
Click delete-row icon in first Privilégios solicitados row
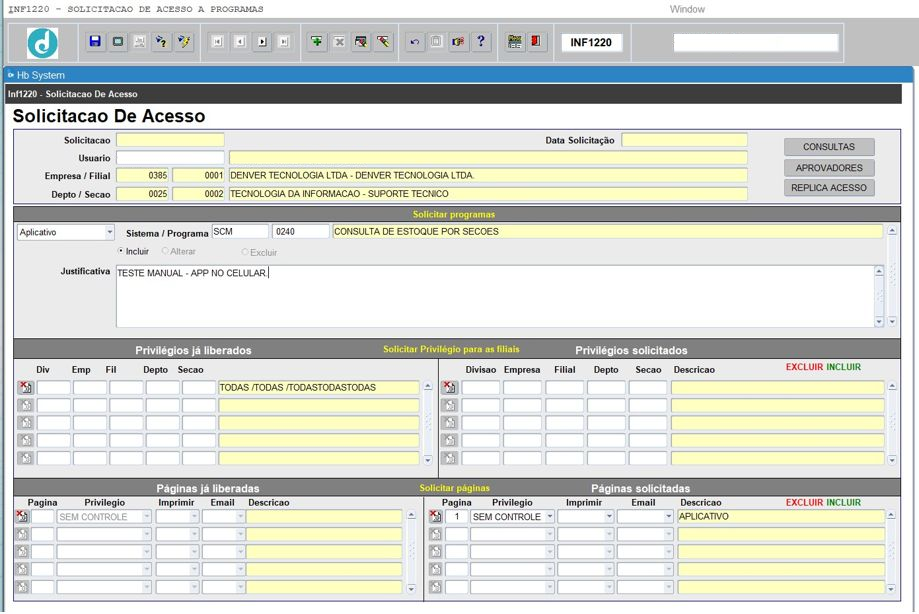450,387
